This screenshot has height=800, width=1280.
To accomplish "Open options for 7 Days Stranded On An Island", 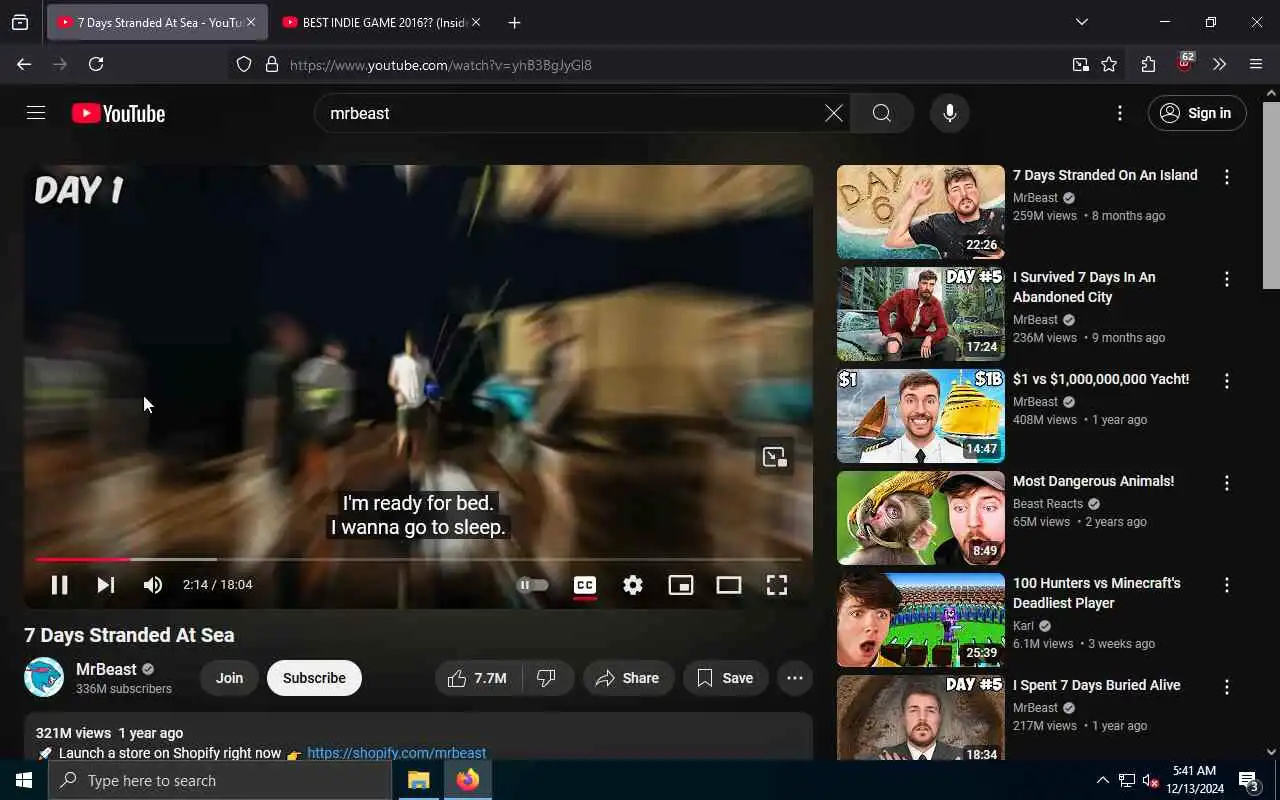I will (x=1227, y=177).
